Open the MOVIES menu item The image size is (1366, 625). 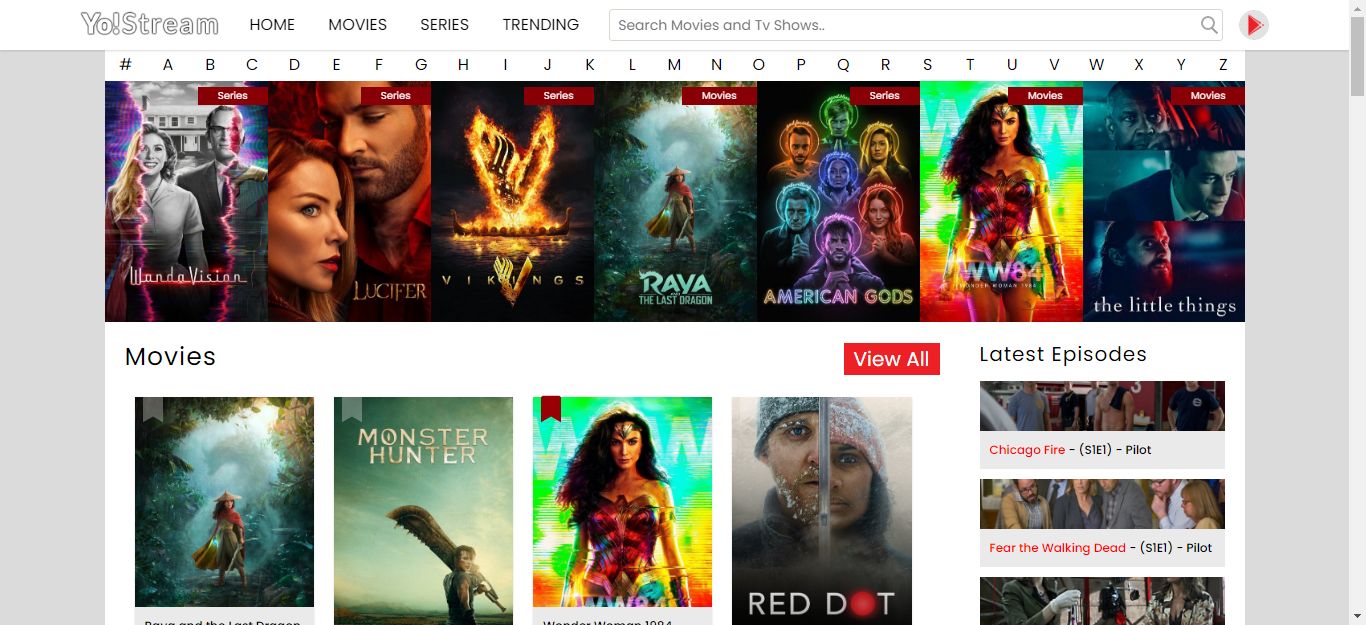357,25
